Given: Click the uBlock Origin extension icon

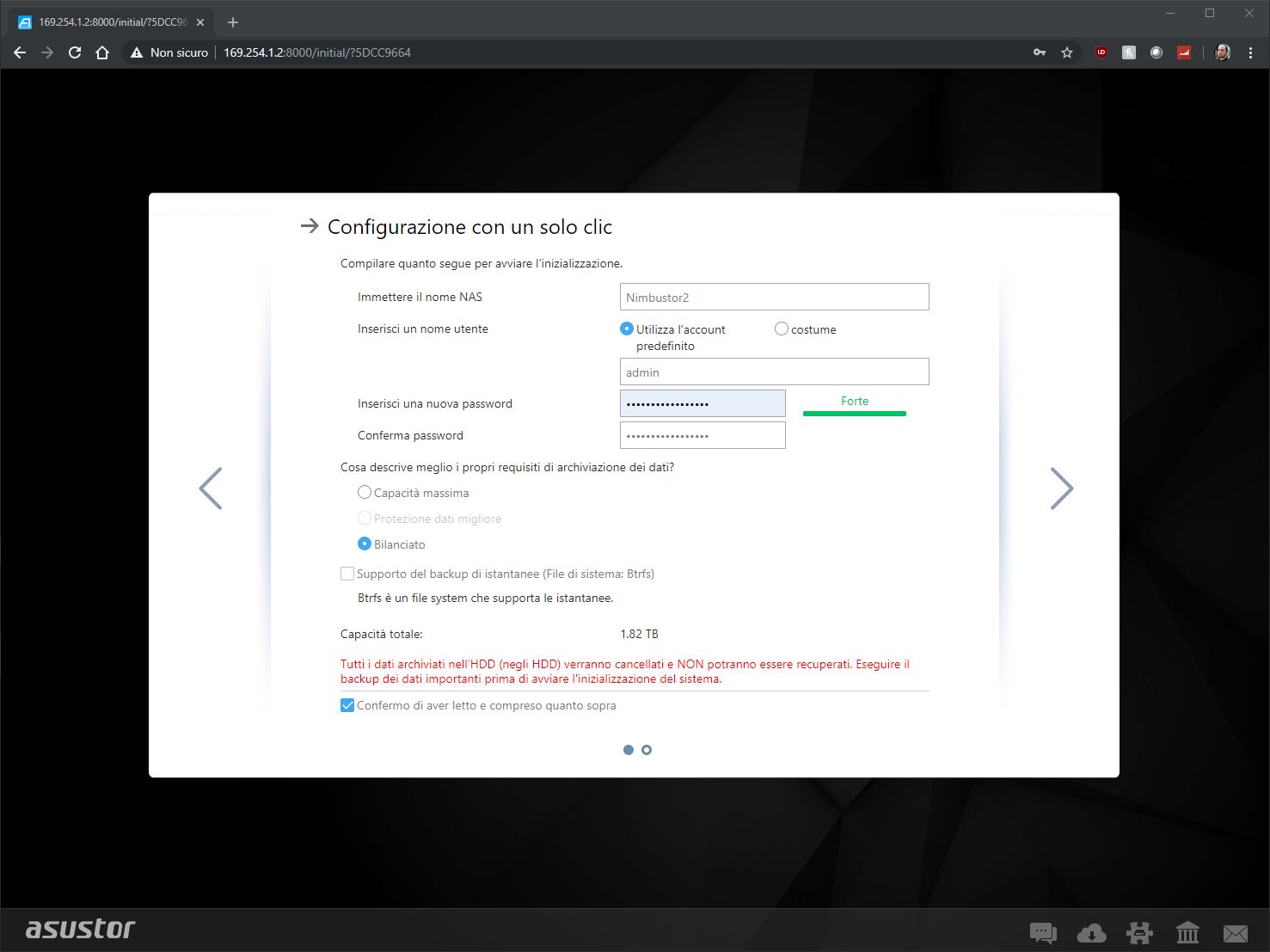Looking at the screenshot, I should pos(1101,52).
